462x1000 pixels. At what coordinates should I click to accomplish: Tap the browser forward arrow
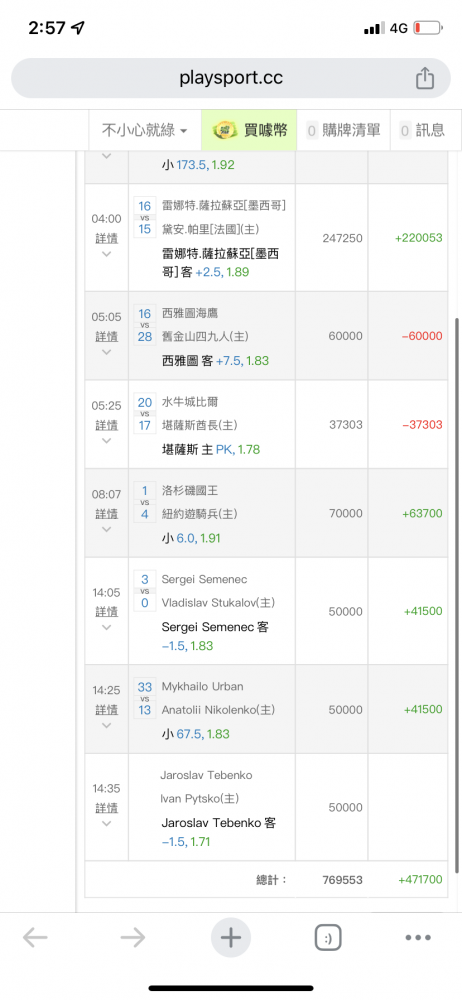133,937
